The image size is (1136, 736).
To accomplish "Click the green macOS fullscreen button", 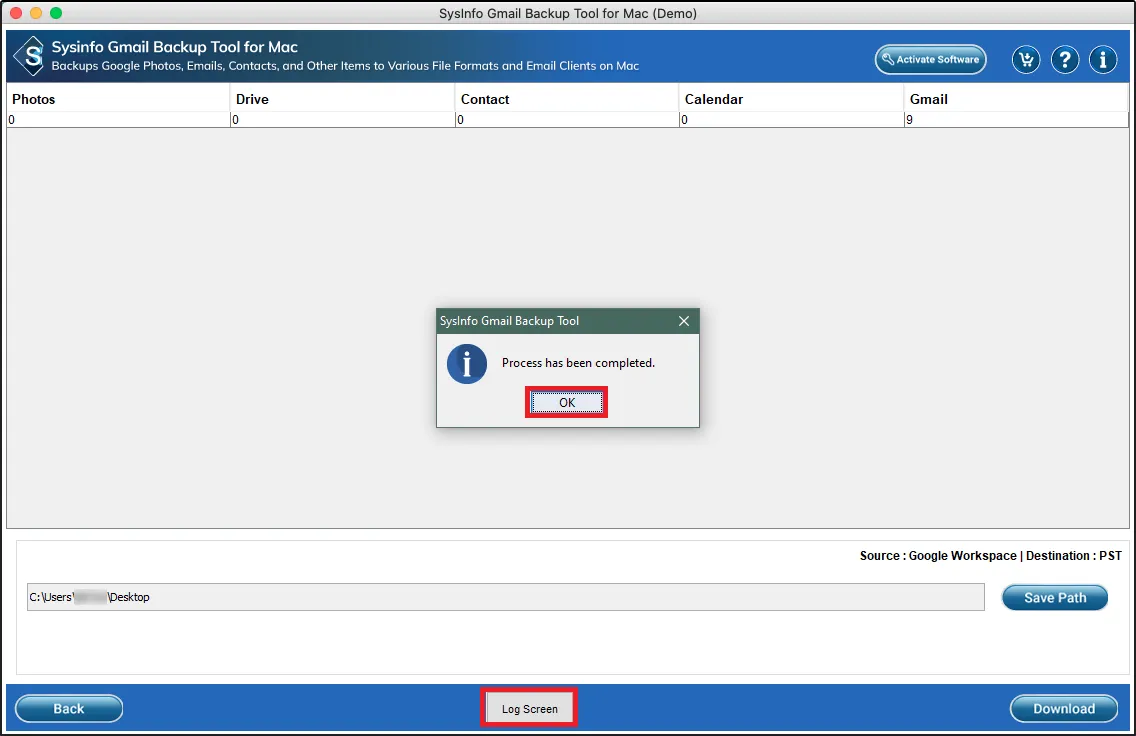I will coord(56,13).
